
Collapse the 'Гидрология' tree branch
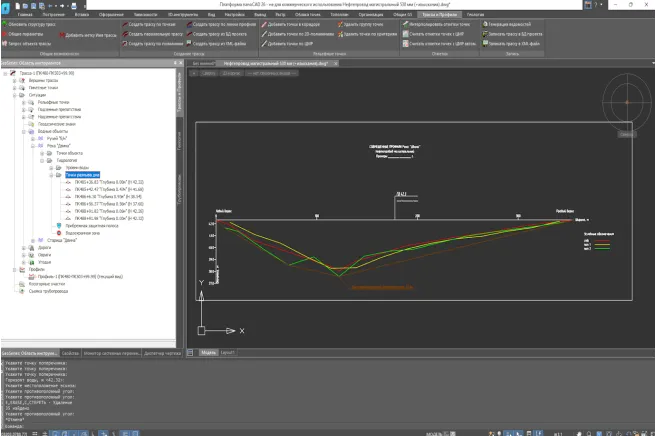tap(45, 159)
